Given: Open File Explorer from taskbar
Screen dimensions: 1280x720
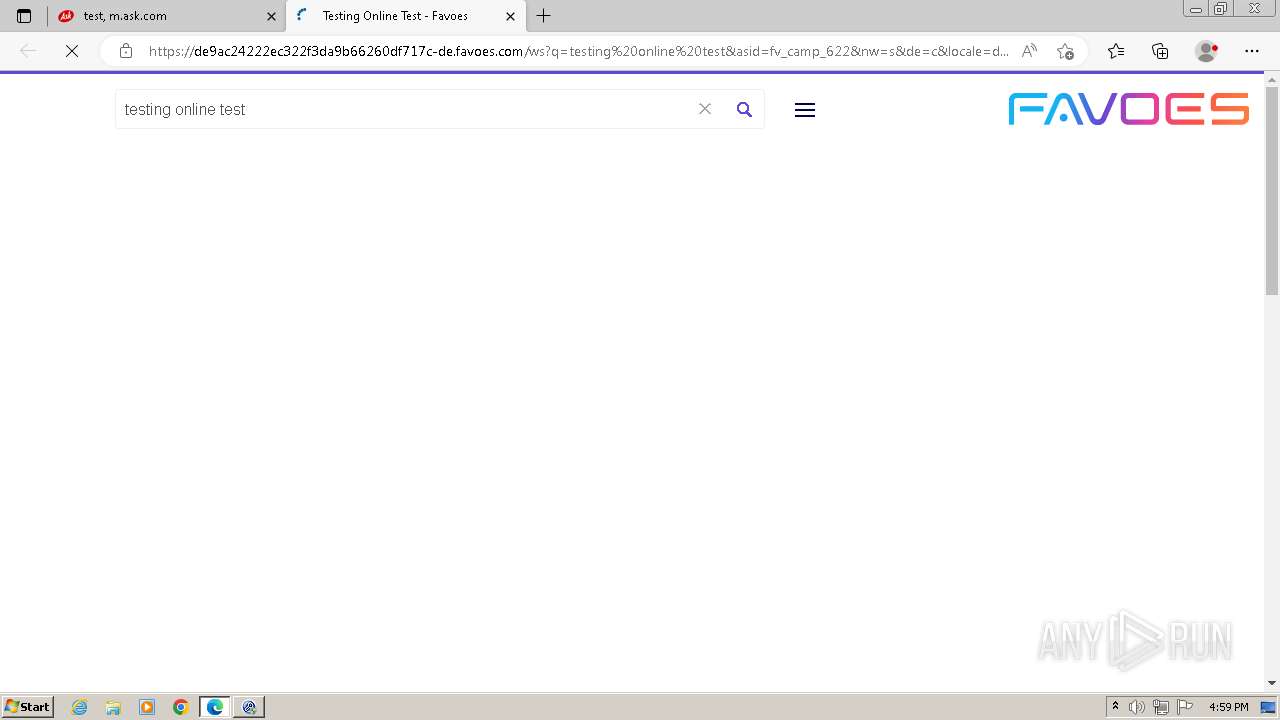Looking at the screenshot, I should [113, 707].
